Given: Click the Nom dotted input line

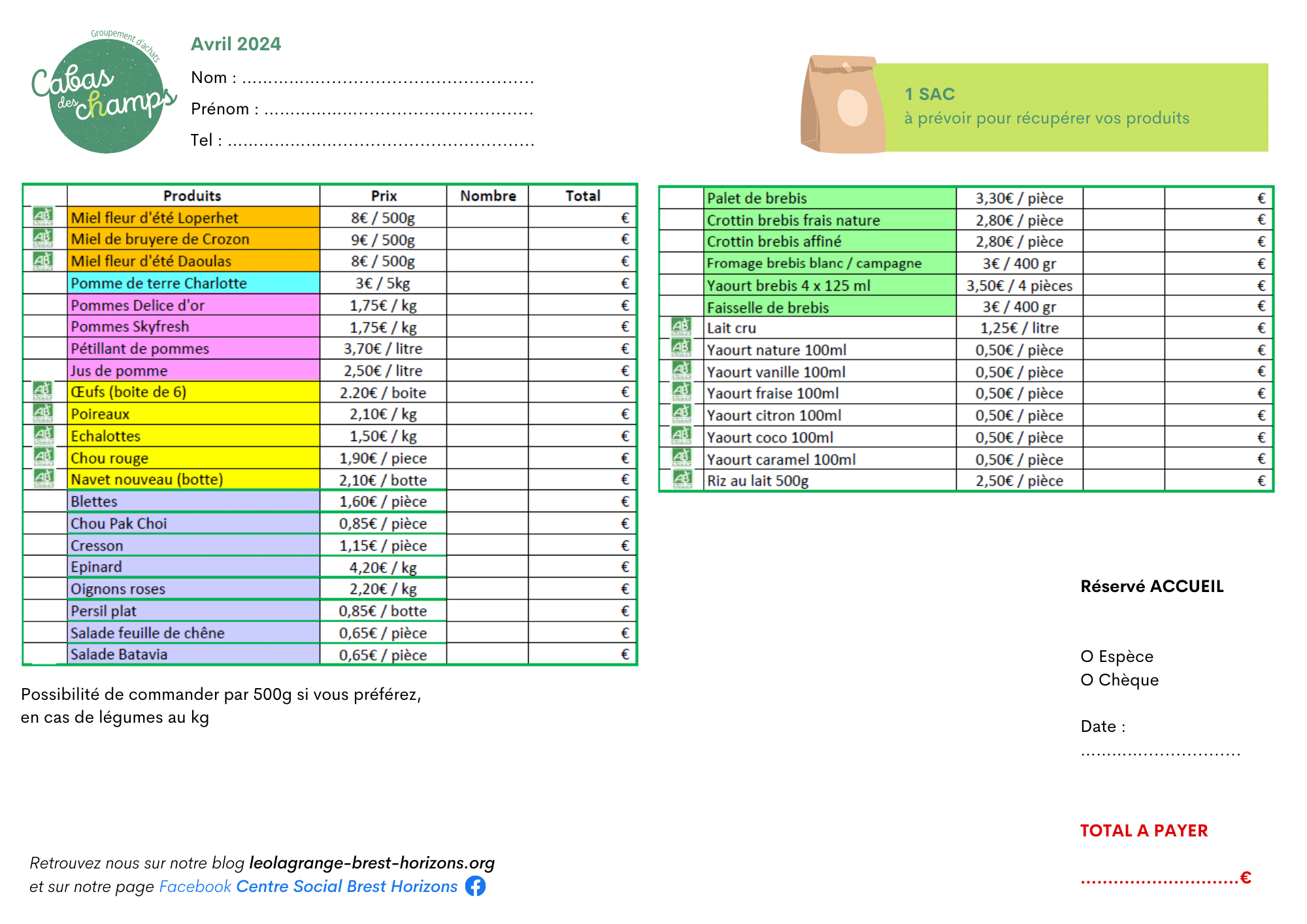Looking at the screenshot, I should 388,81.
